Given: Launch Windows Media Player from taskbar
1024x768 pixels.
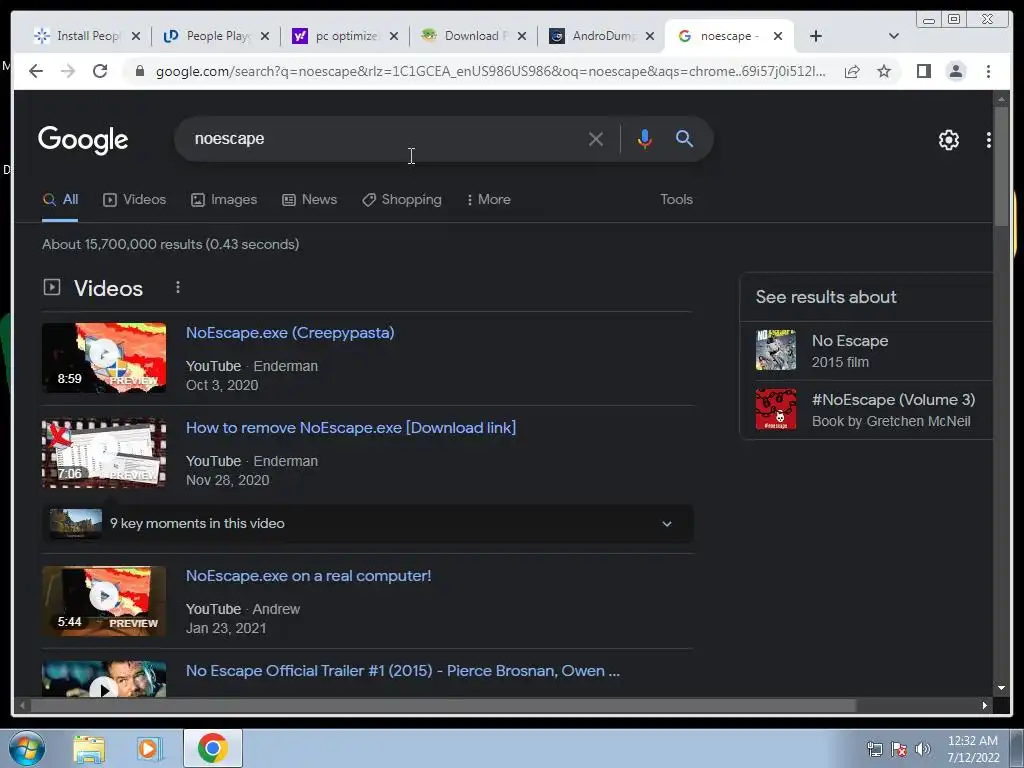Looking at the screenshot, I should pos(149,748).
